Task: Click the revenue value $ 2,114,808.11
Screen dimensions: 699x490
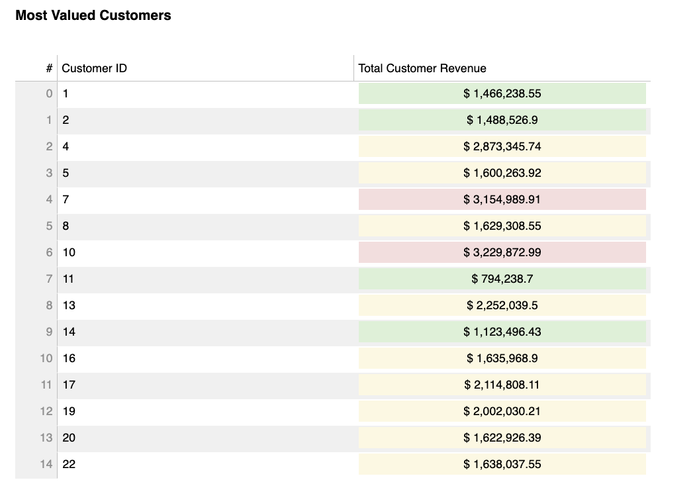Action: click(x=502, y=385)
